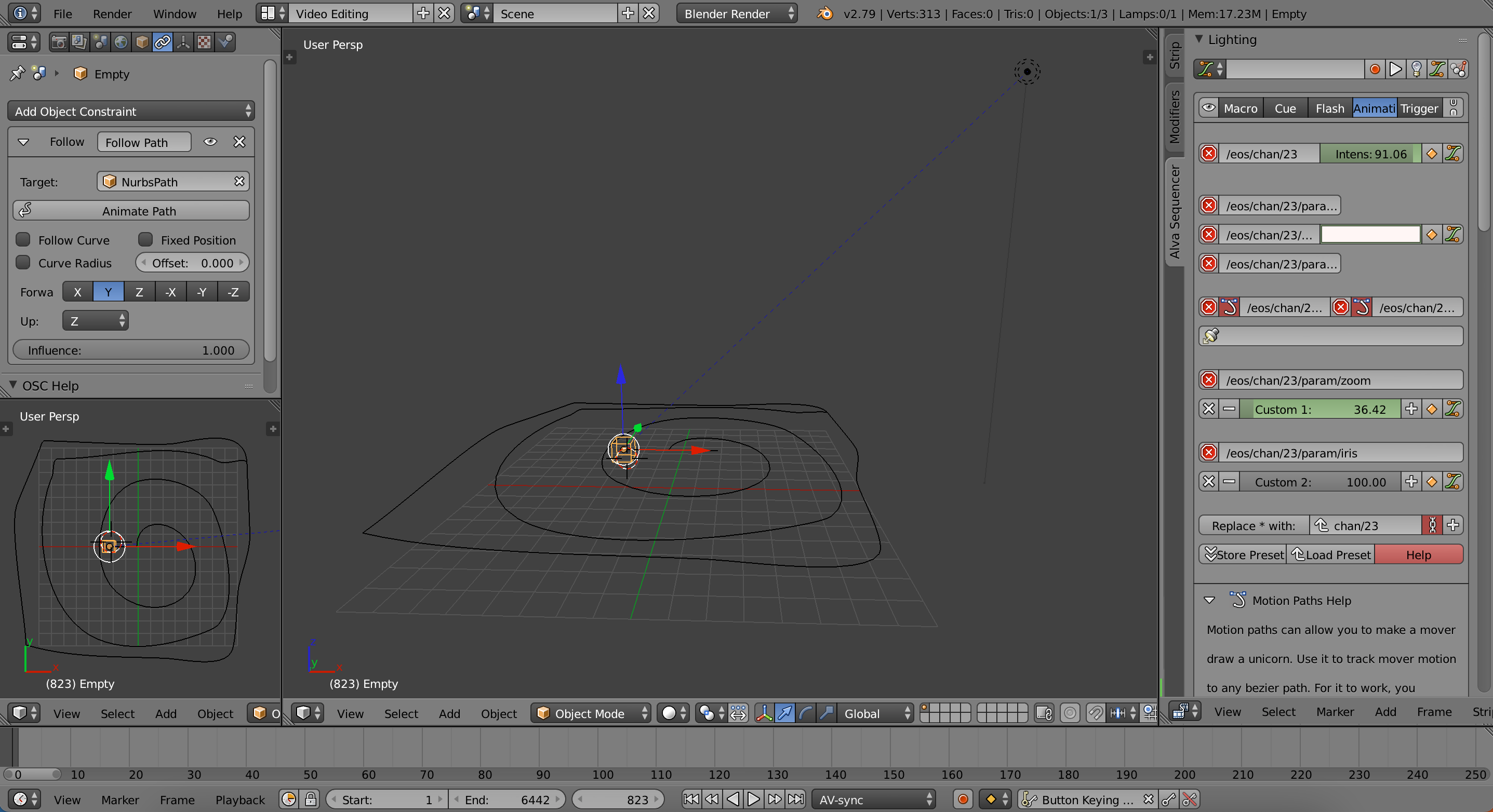Open the Render menu
This screenshot has height=812, width=1493.
tap(112, 13)
